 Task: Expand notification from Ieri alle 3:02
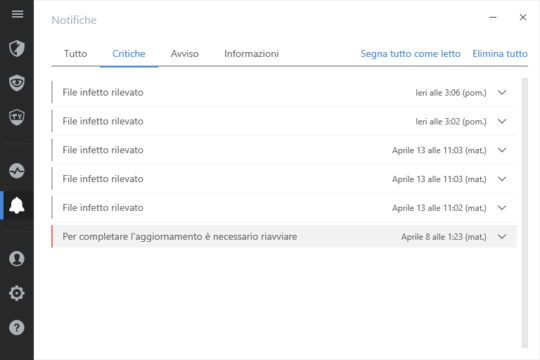(x=502, y=121)
